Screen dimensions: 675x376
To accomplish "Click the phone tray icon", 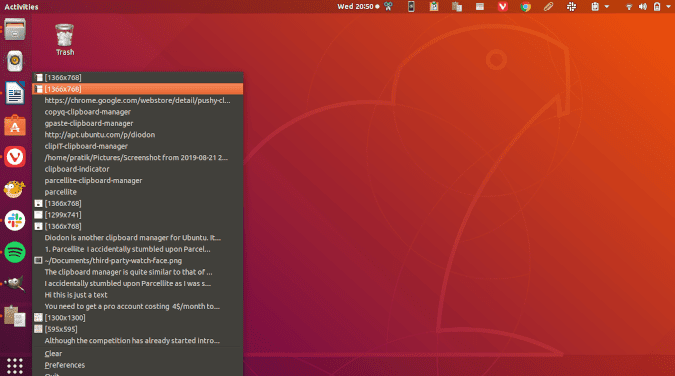I will pos(411,6).
